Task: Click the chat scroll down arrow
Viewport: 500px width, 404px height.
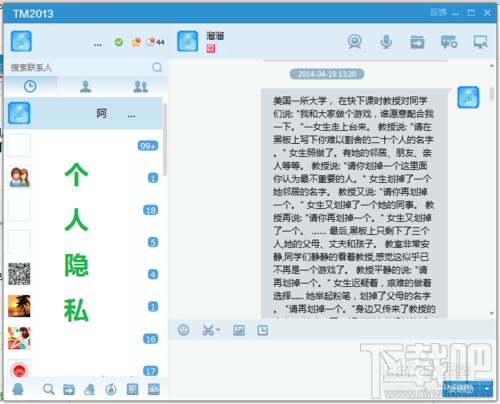Action: tap(492, 313)
